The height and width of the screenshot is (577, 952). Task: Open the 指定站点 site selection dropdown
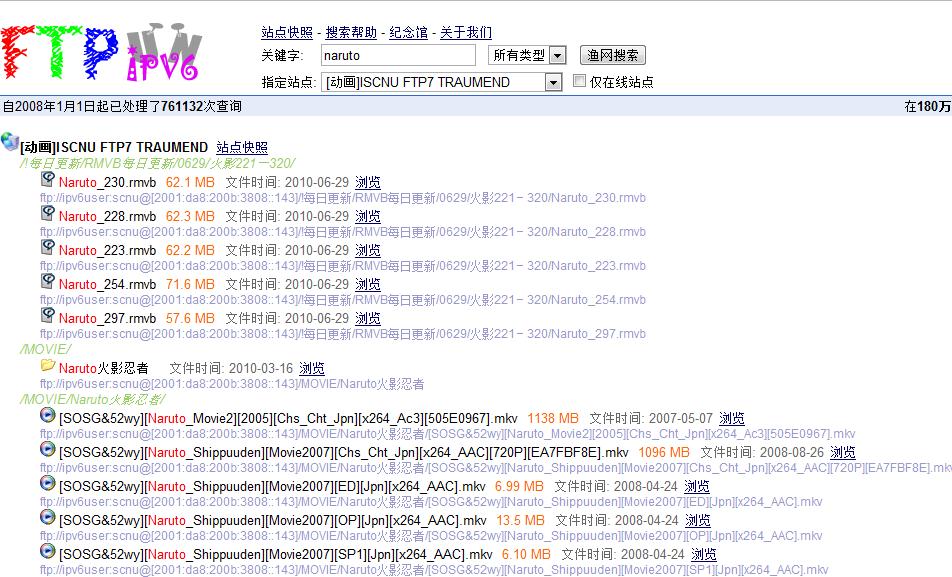click(x=553, y=82)
